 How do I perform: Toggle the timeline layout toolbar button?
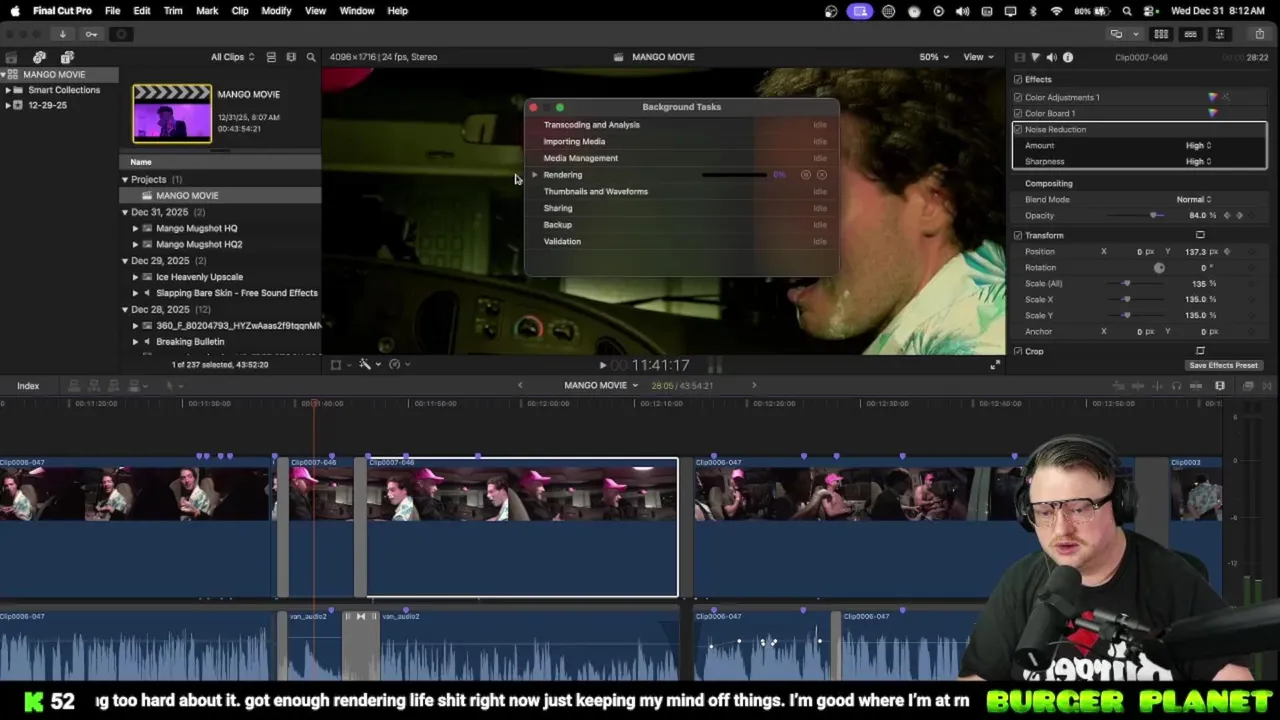point(1190,34)
